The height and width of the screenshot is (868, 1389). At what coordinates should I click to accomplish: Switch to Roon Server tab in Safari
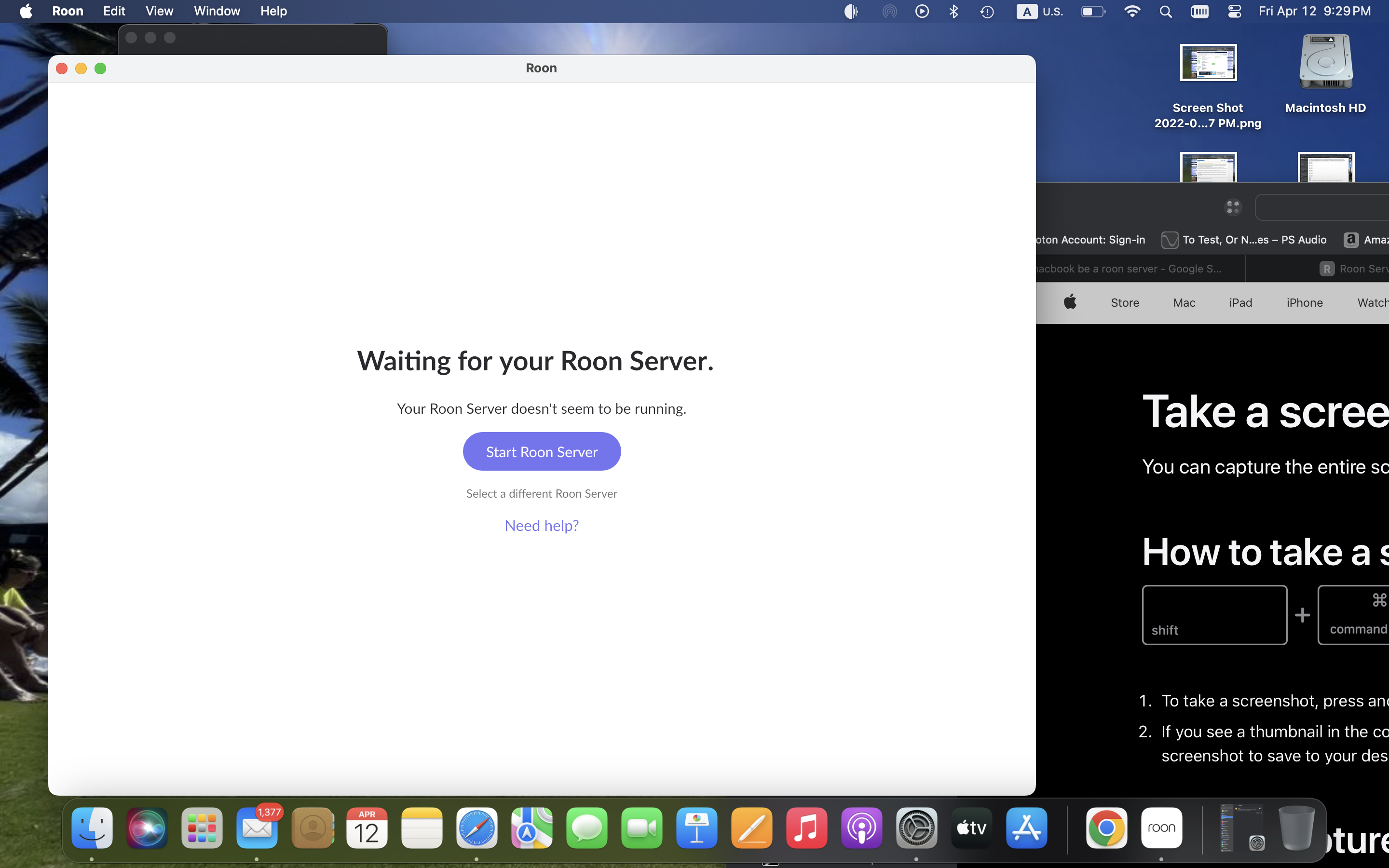tap(1318, 269)
